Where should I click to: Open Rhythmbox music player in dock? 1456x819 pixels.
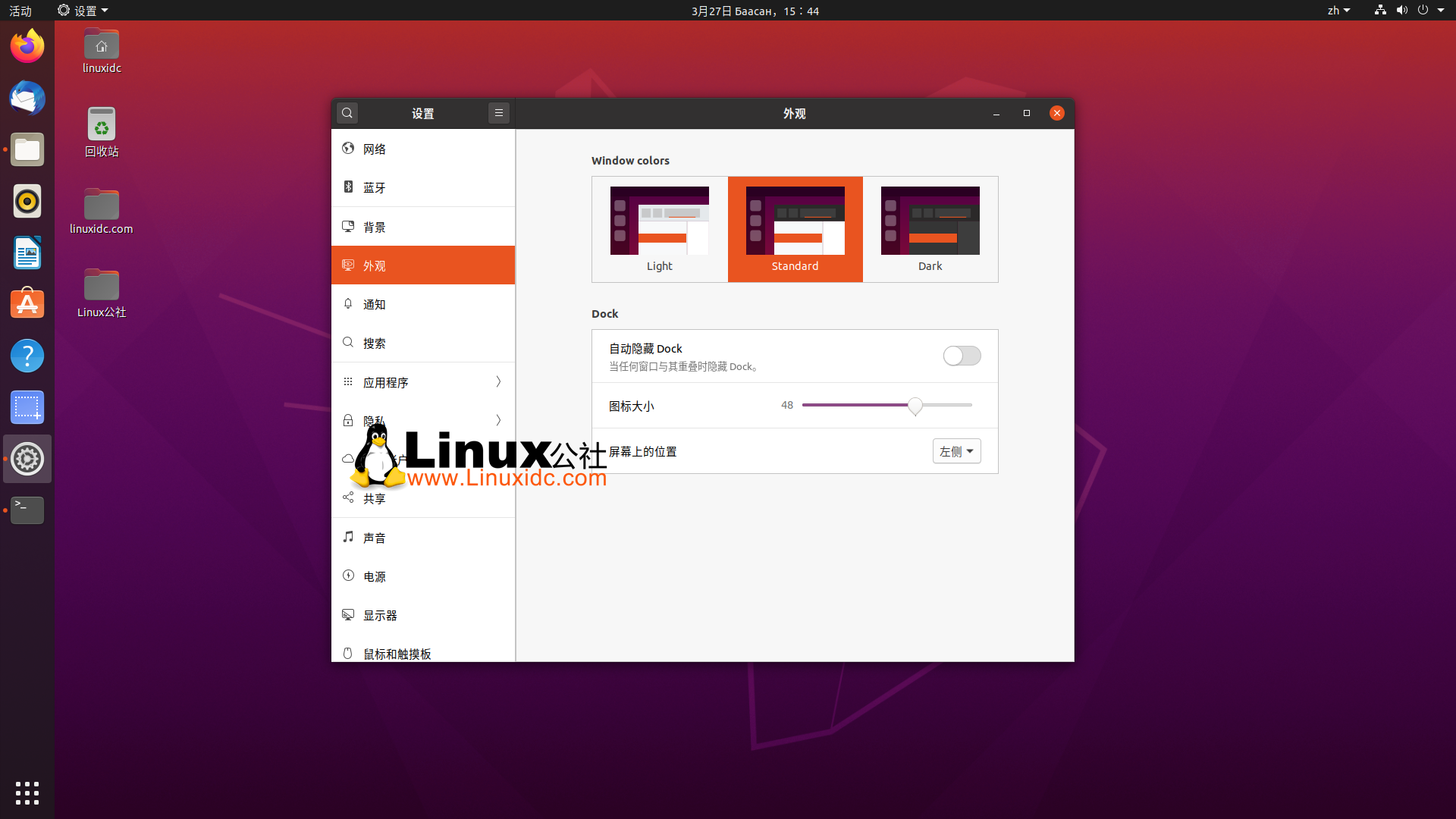click(27, 201)
